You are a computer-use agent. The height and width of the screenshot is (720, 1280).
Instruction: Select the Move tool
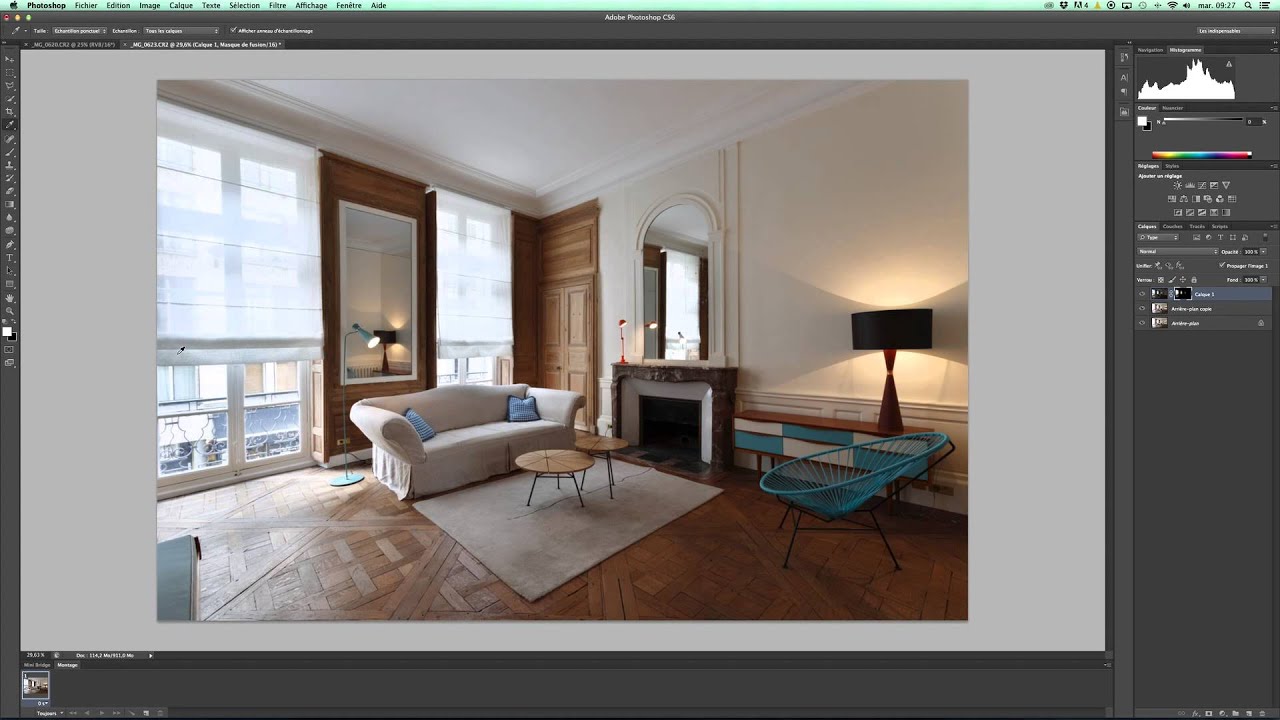pos(9,59)
